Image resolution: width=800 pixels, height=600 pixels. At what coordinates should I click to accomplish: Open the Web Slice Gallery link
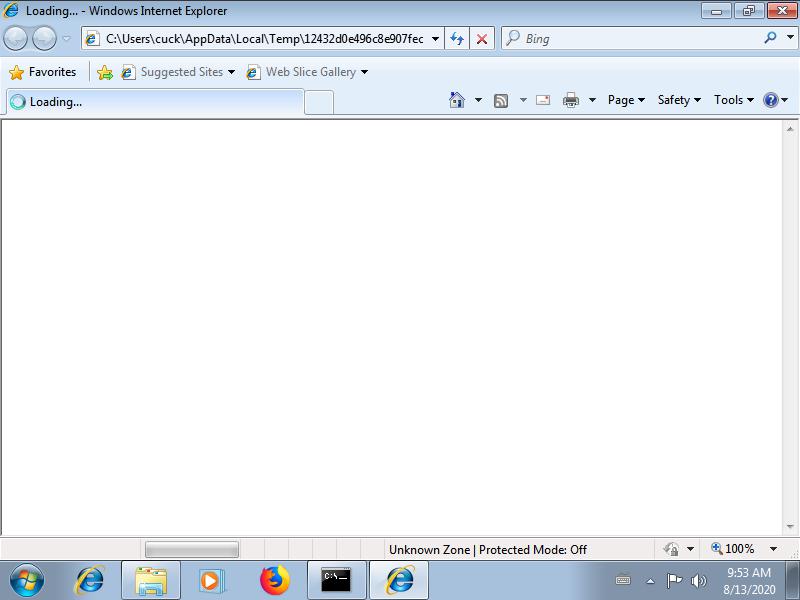coord(302,72)
